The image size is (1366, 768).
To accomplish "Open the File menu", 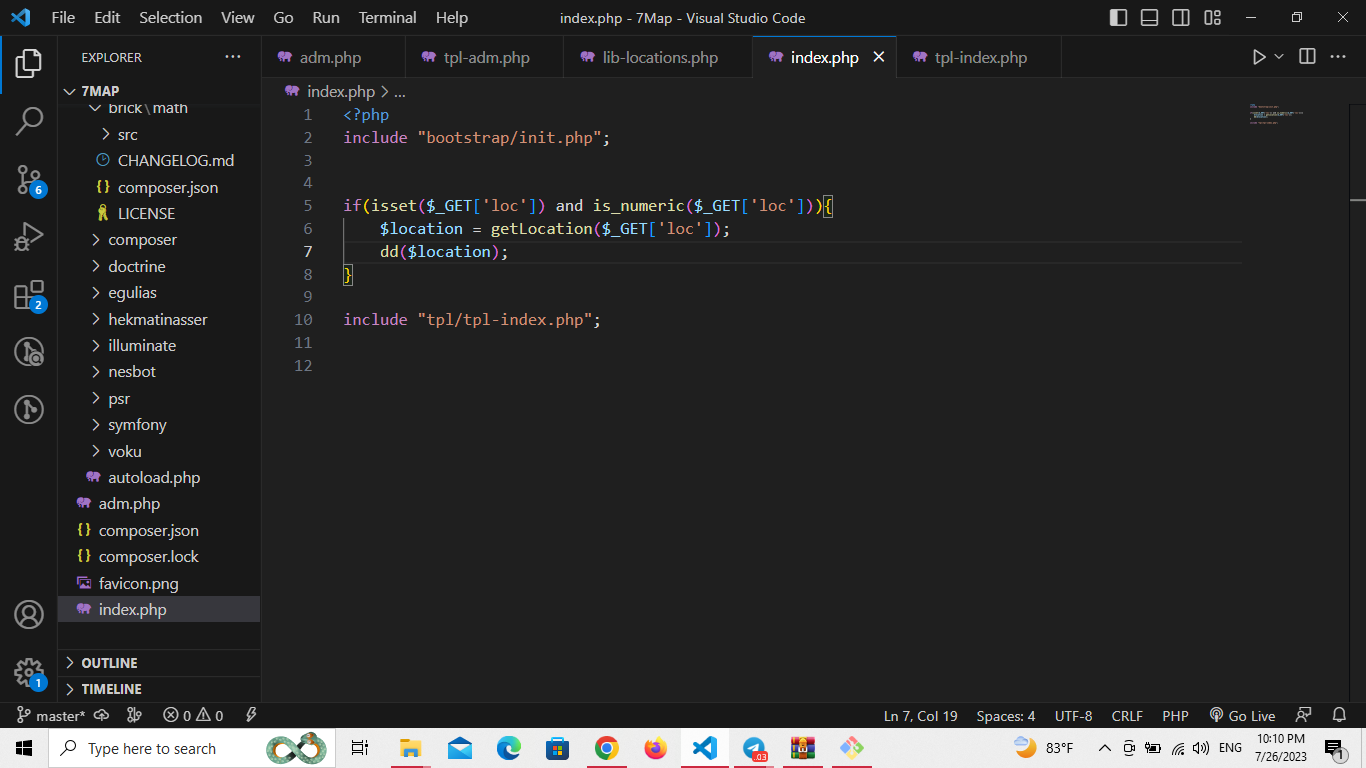I will tap(62, 18).
